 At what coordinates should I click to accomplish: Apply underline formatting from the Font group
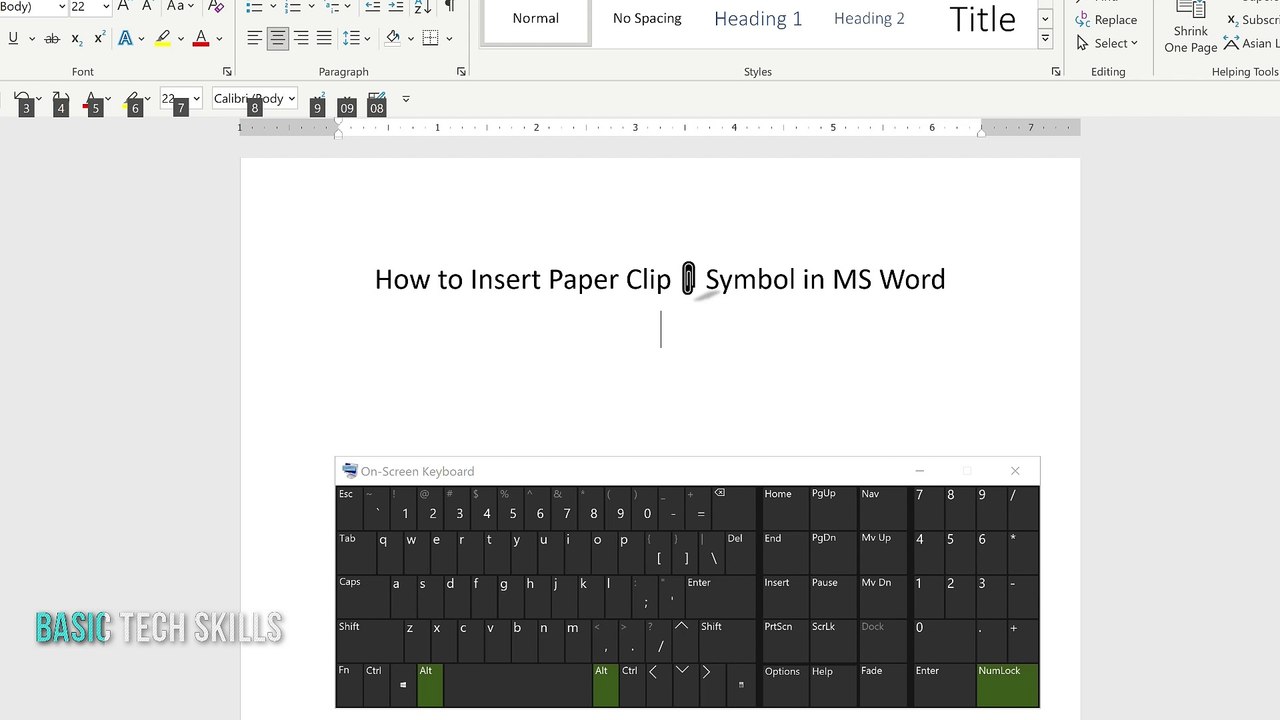13,38
